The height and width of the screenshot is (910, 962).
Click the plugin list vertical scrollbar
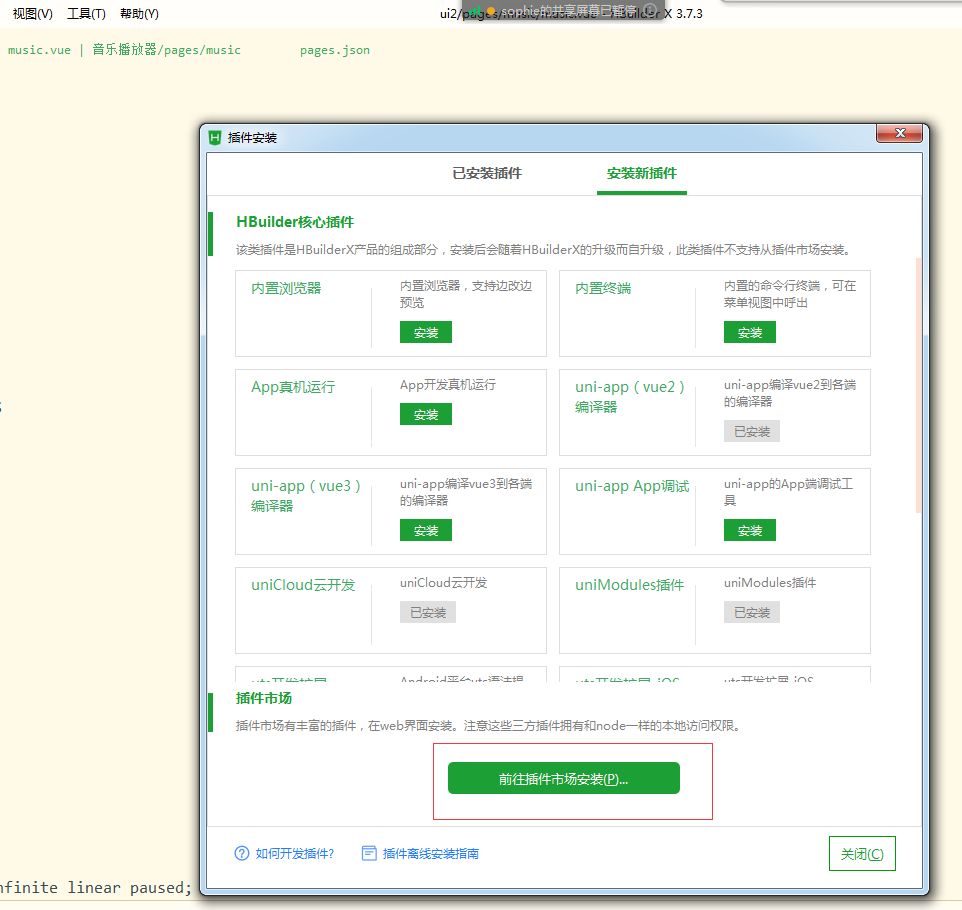pos(918,385)
